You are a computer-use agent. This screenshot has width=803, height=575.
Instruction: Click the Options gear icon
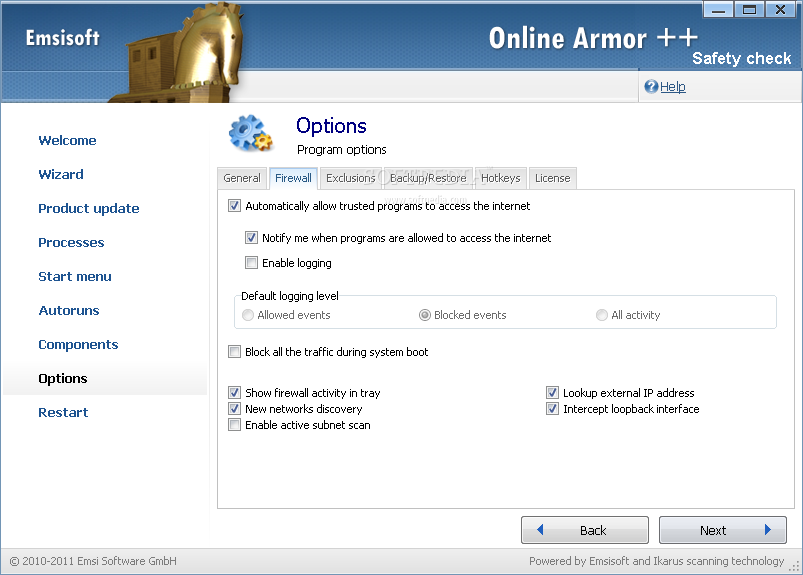(250, 134)
